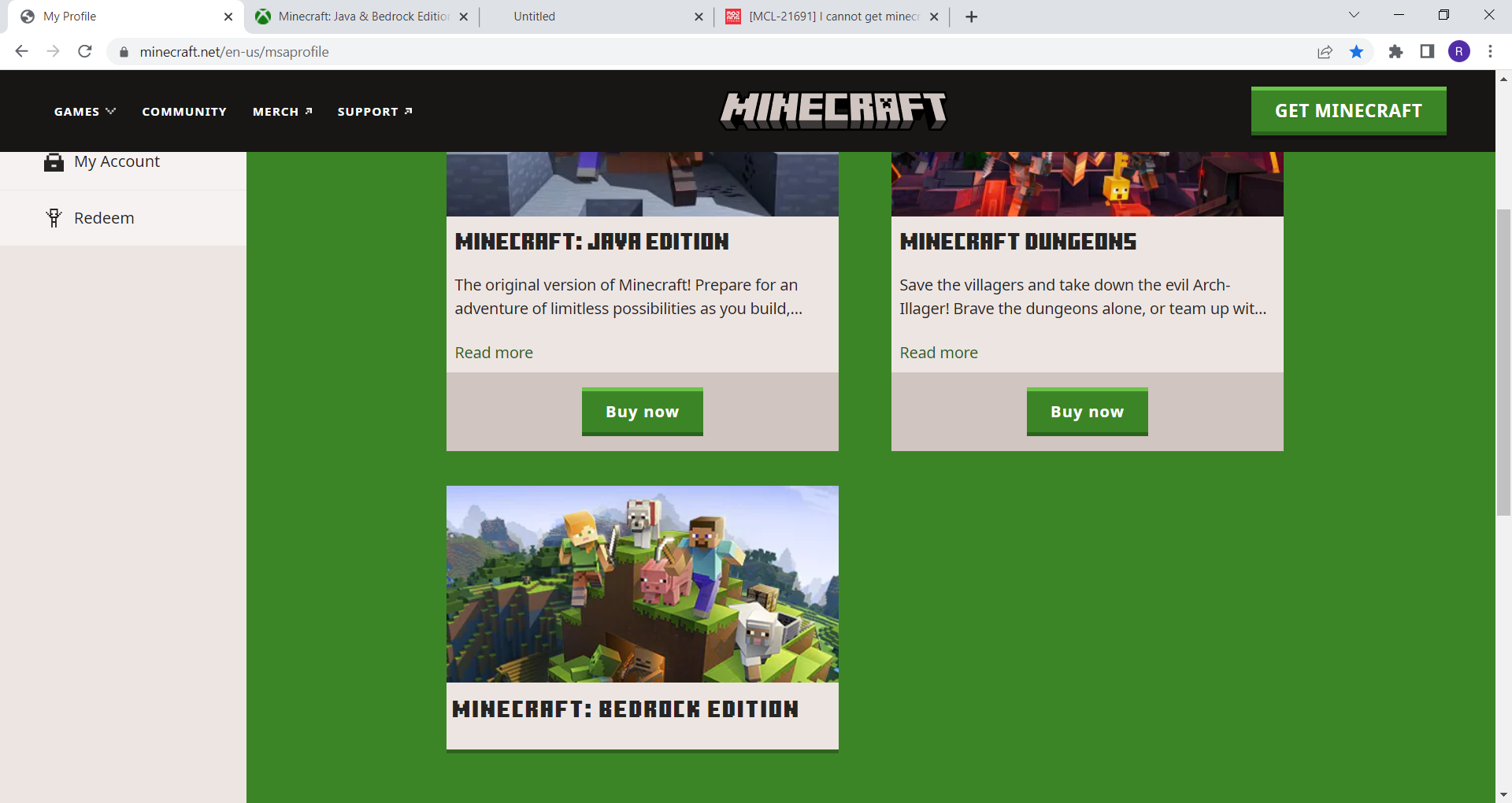1512x803 pixels.
Task: Click the Minecraft logo
Action: click(x=833, y=110)
